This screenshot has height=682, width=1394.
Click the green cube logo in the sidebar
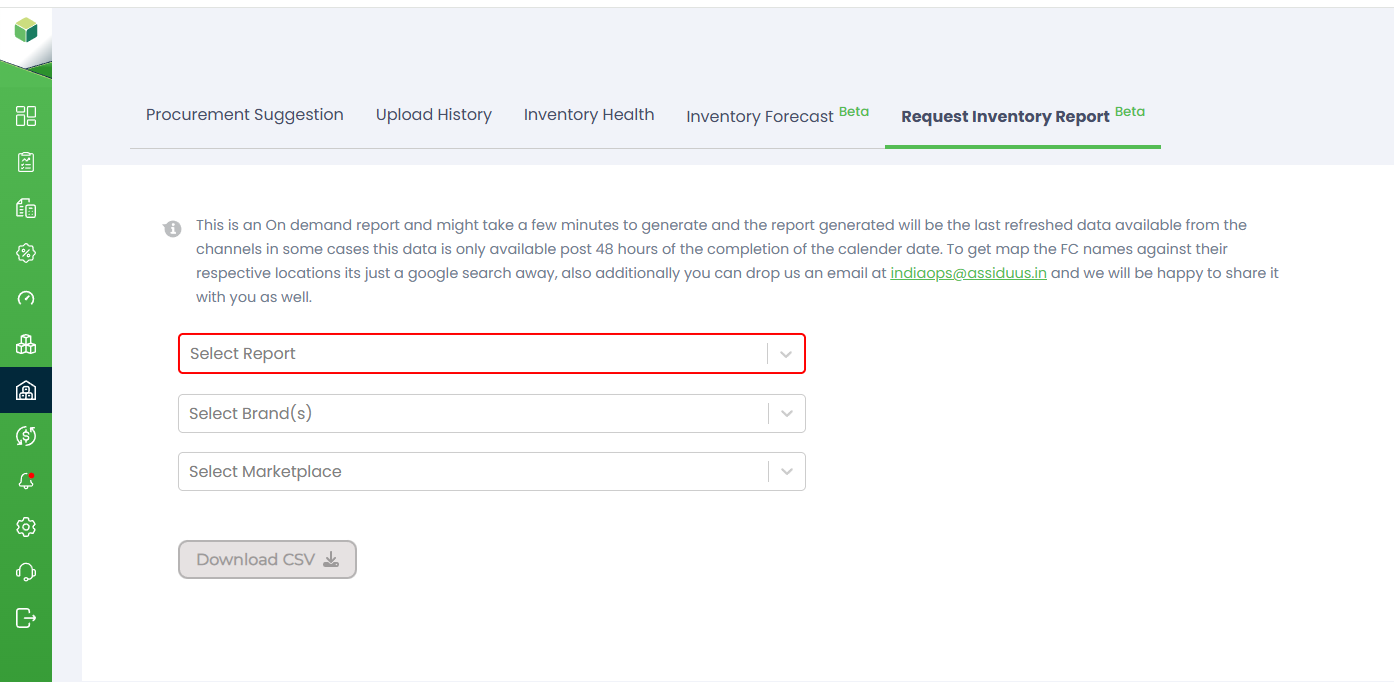point(26,31)
